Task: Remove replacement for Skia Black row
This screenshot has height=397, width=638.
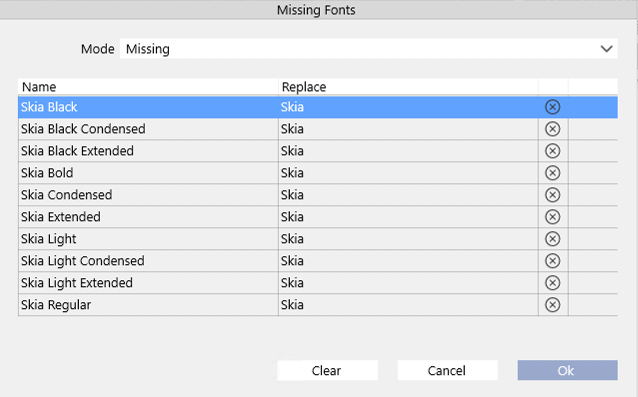Action: click(x=552, y=107)
